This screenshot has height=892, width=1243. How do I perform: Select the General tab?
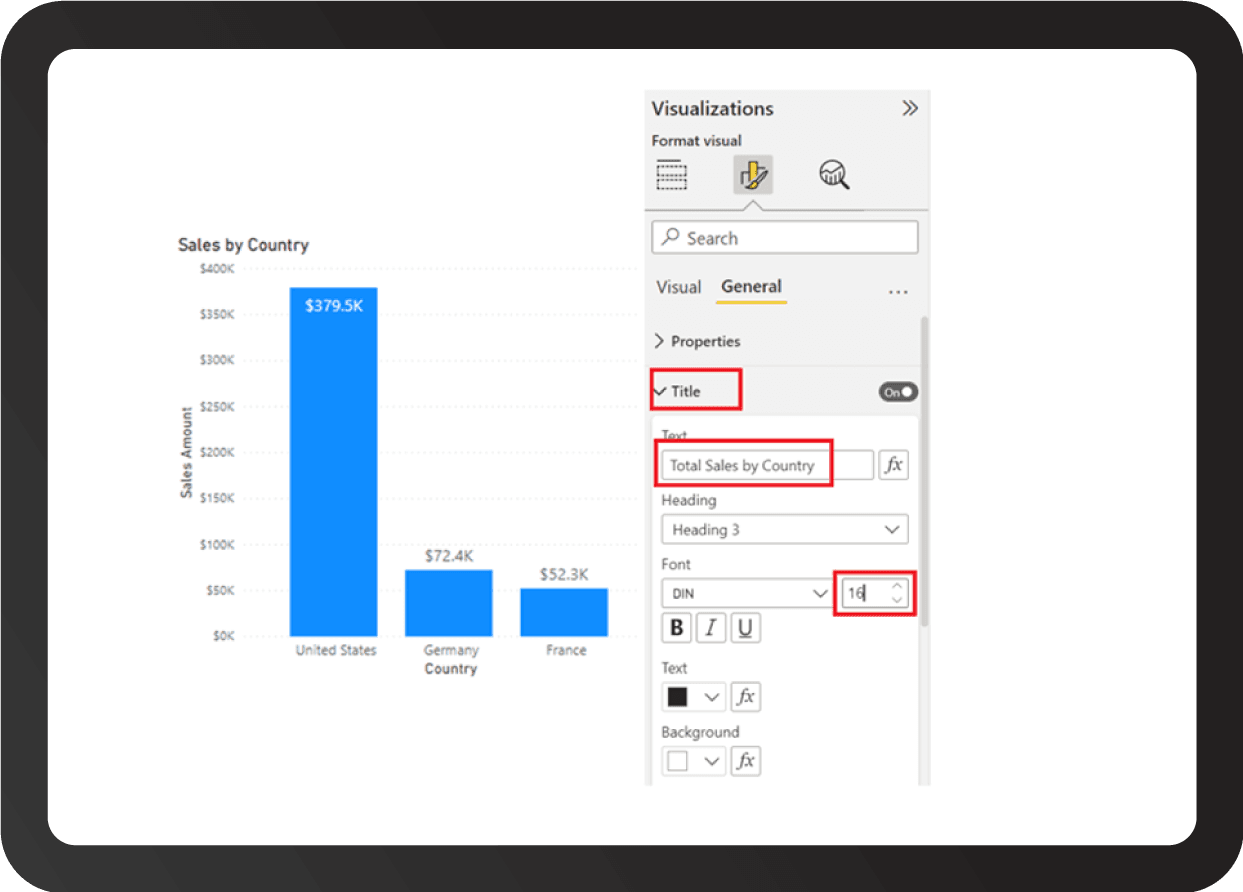[751, 287]
